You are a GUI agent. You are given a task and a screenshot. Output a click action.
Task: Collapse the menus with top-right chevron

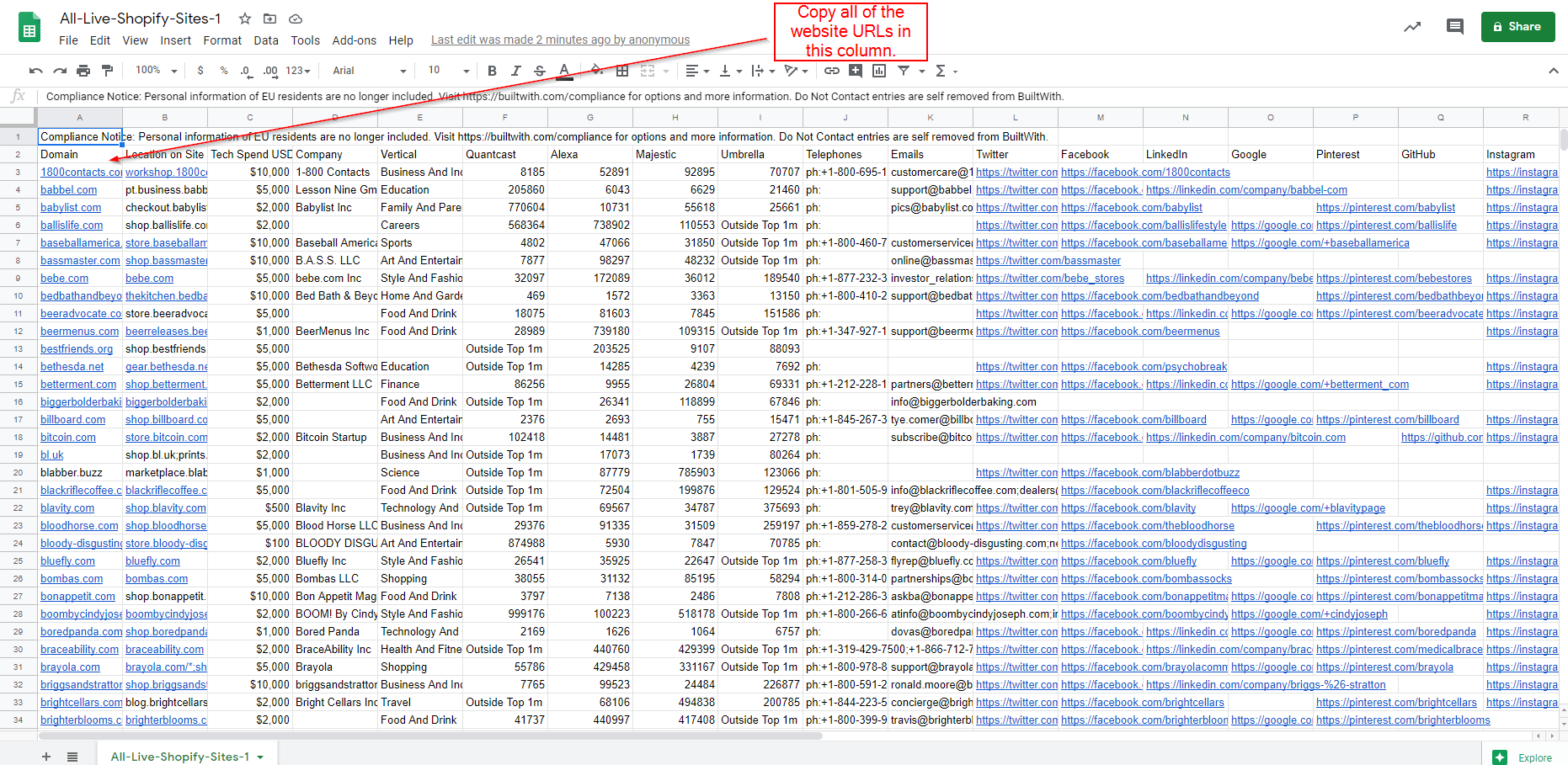click(1554, 71)
